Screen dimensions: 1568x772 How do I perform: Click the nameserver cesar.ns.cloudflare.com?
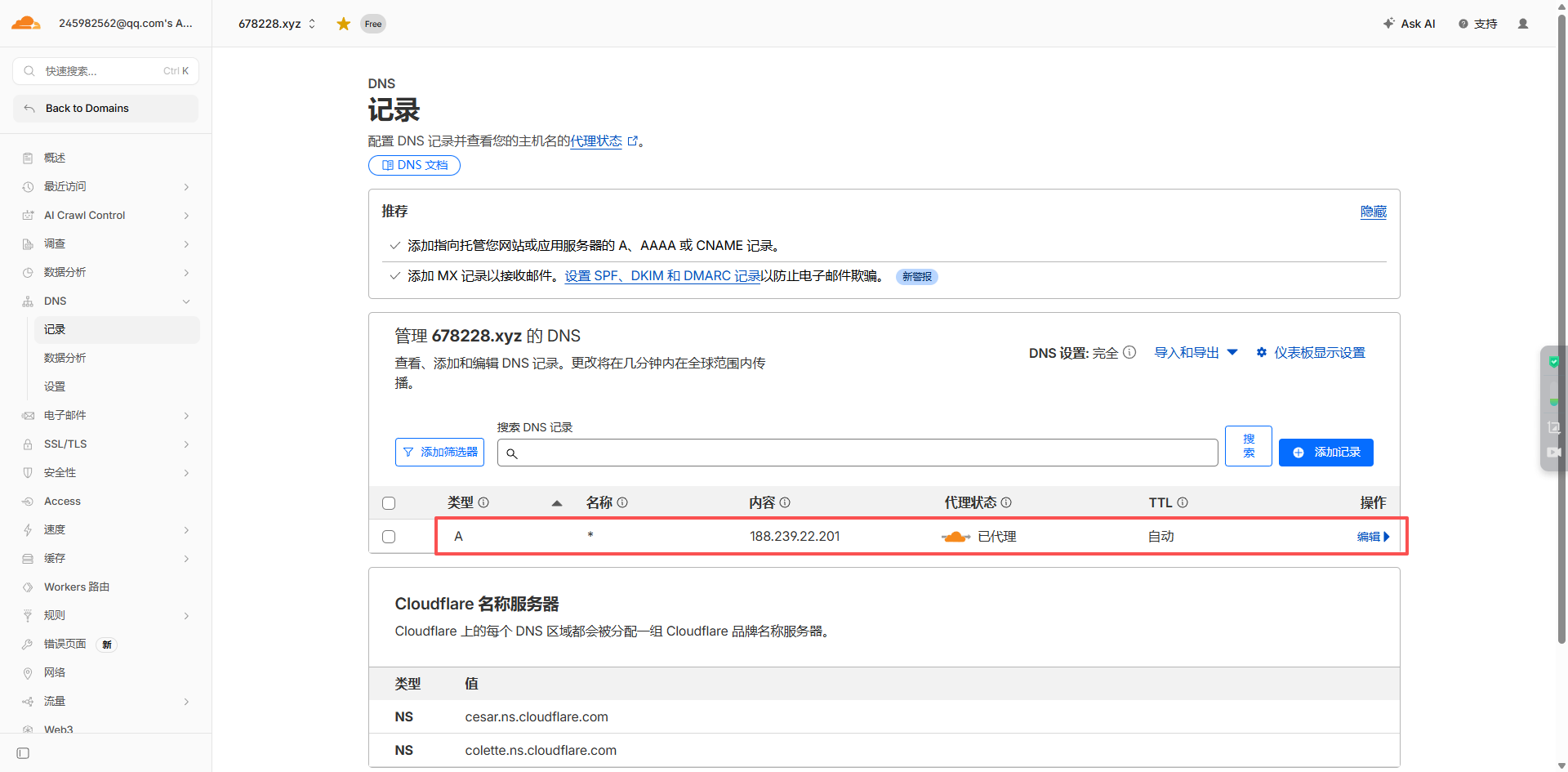(x=537, y=716)
